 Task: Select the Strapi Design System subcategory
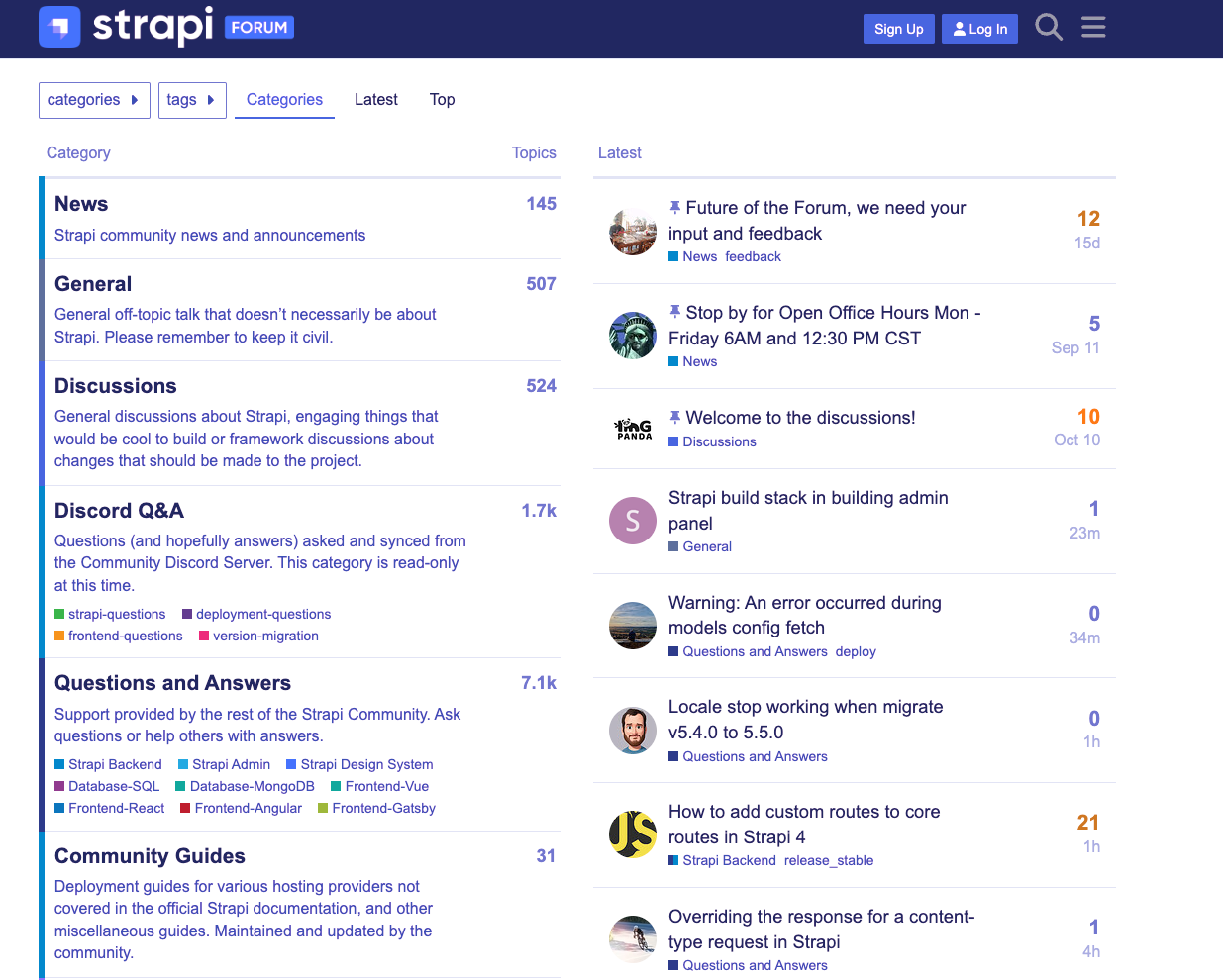click(x=359, y=764)
